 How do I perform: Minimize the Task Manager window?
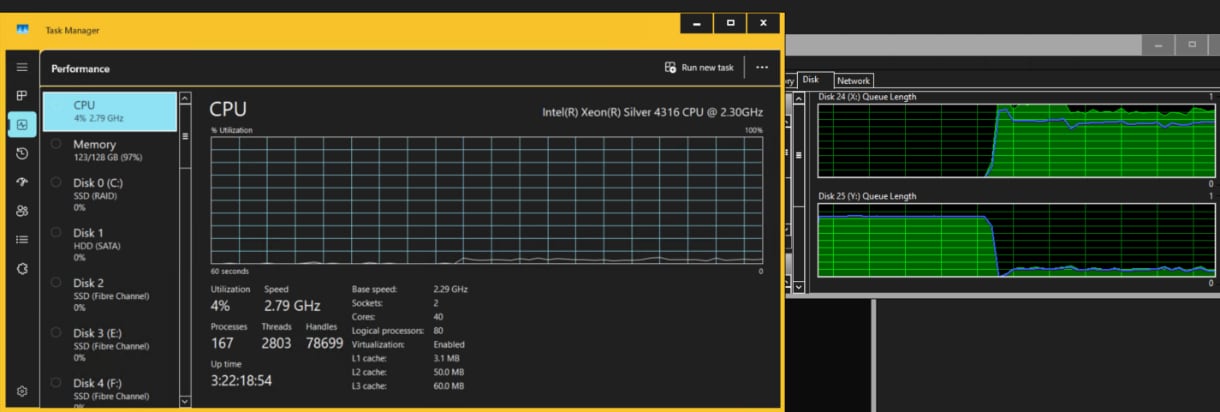coord(696,22)
